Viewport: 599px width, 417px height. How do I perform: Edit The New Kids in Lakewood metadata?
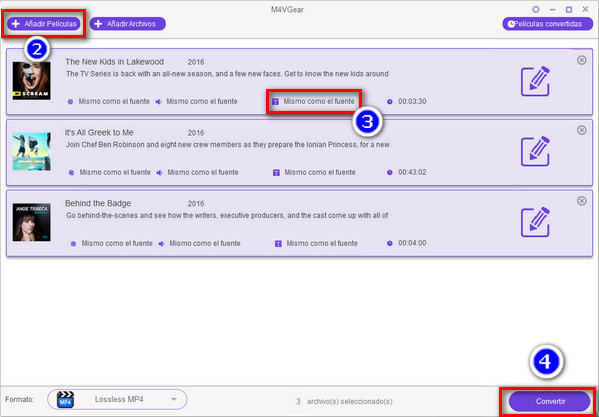coord(536,81)
